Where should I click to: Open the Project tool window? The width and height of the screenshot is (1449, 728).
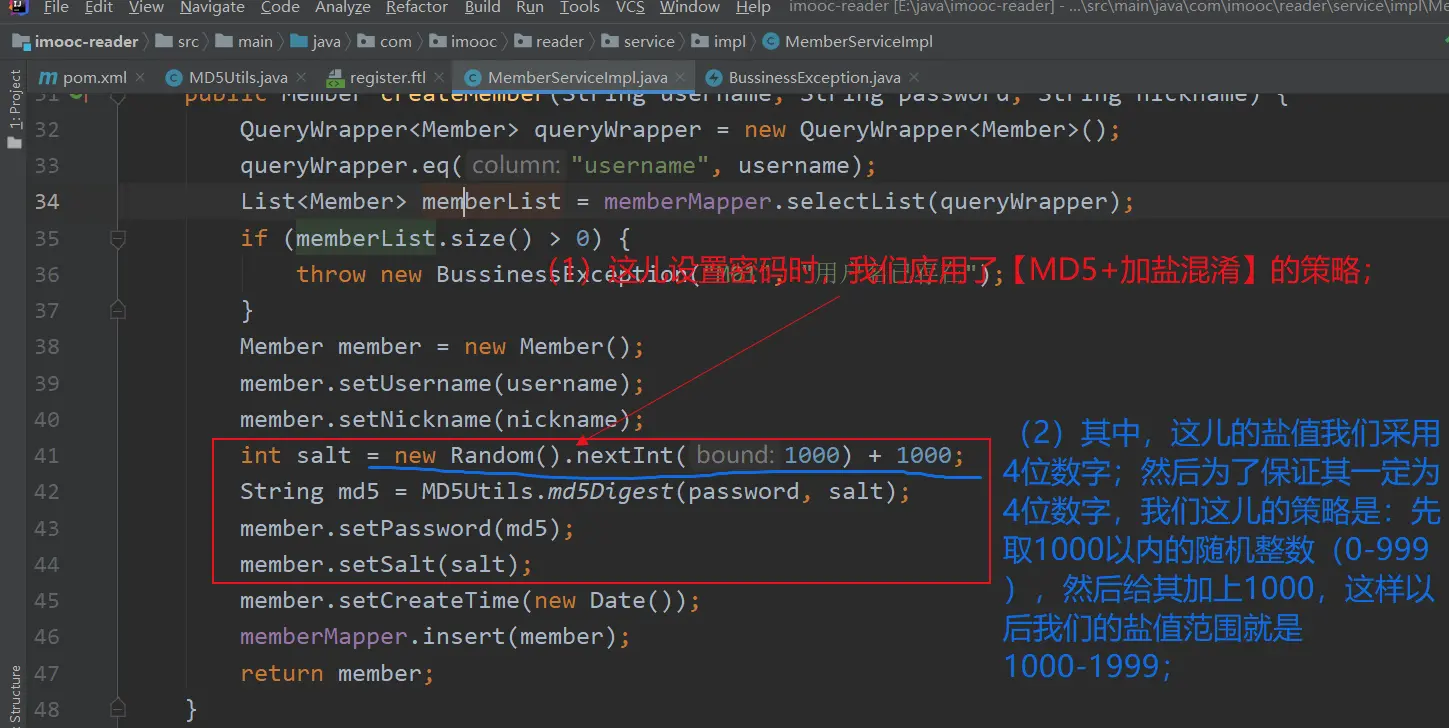[14, 98]
